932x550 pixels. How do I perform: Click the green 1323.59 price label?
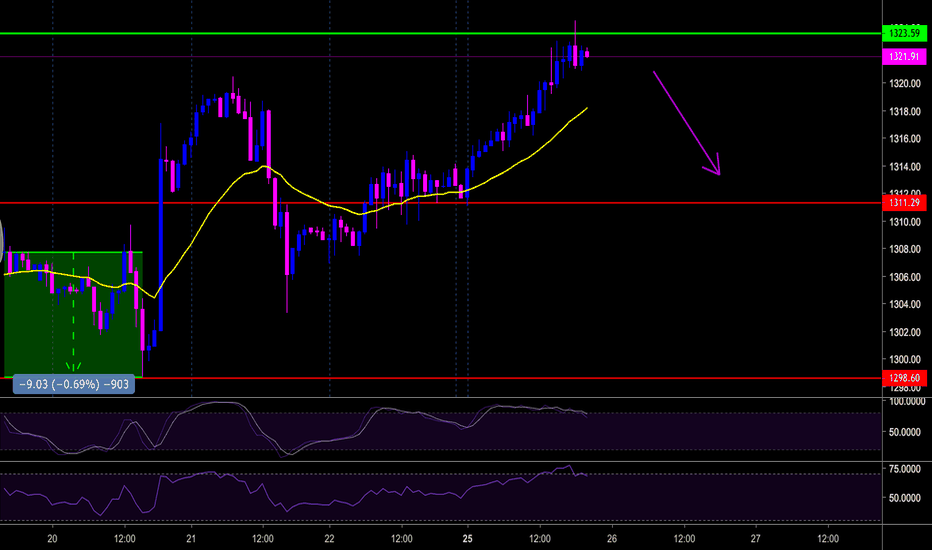coord(904,33)
